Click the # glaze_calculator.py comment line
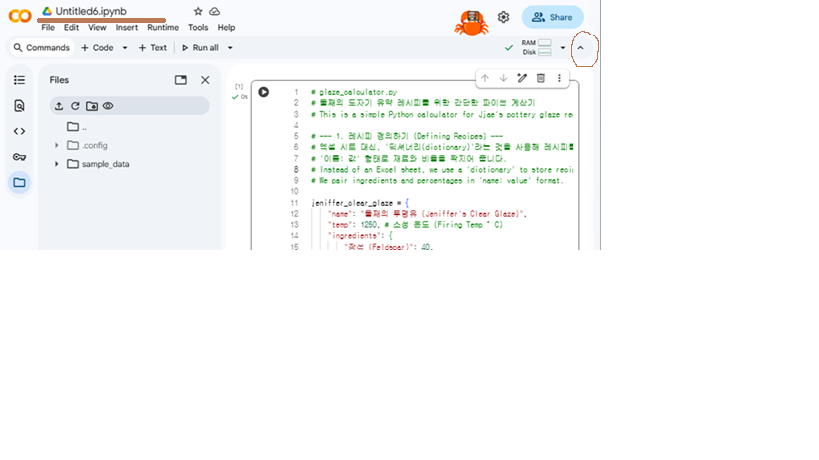This screenshot has width=819, height=460. click(x=354, y=92)
